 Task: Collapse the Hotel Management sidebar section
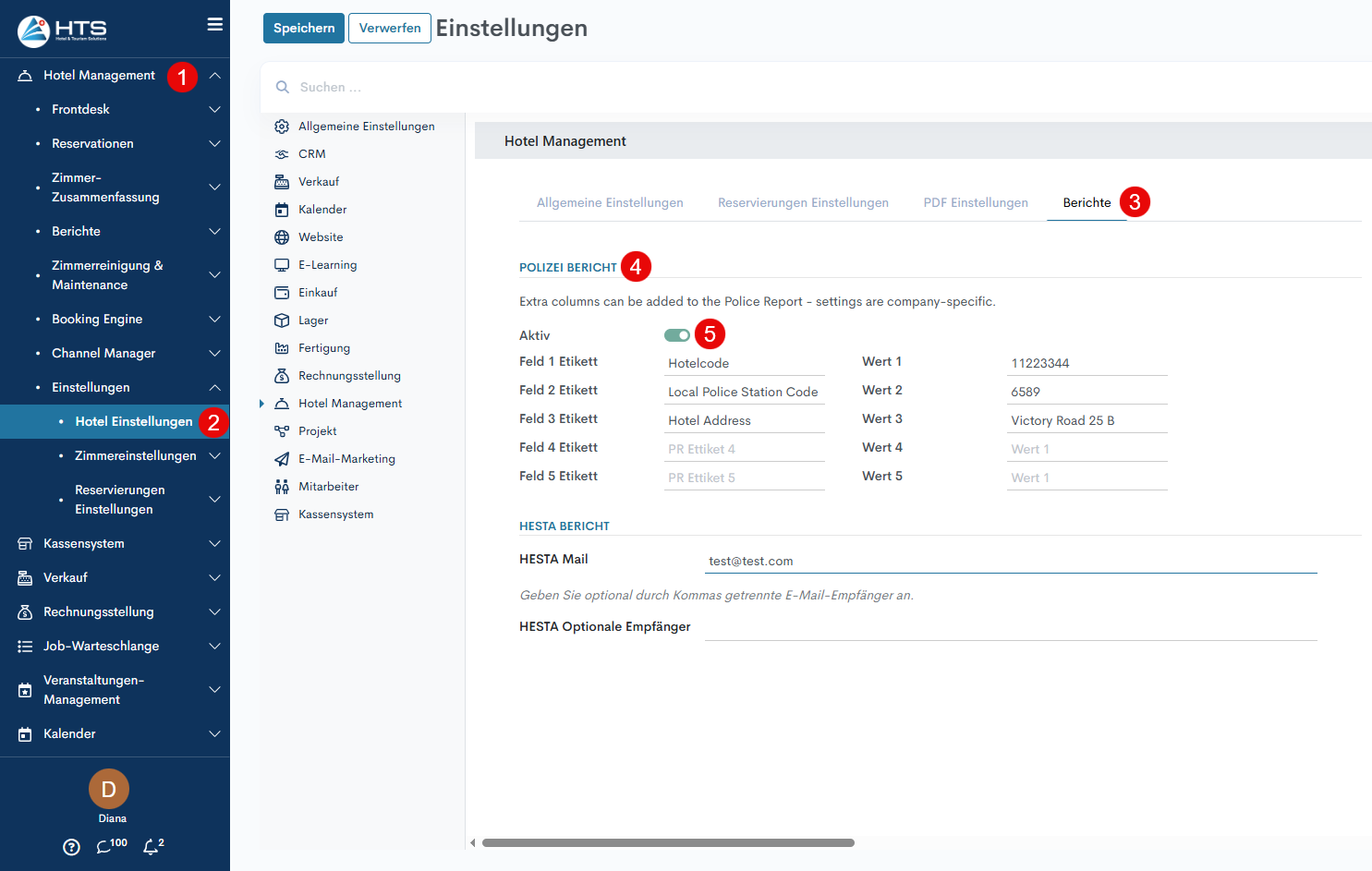coord(214,76)
